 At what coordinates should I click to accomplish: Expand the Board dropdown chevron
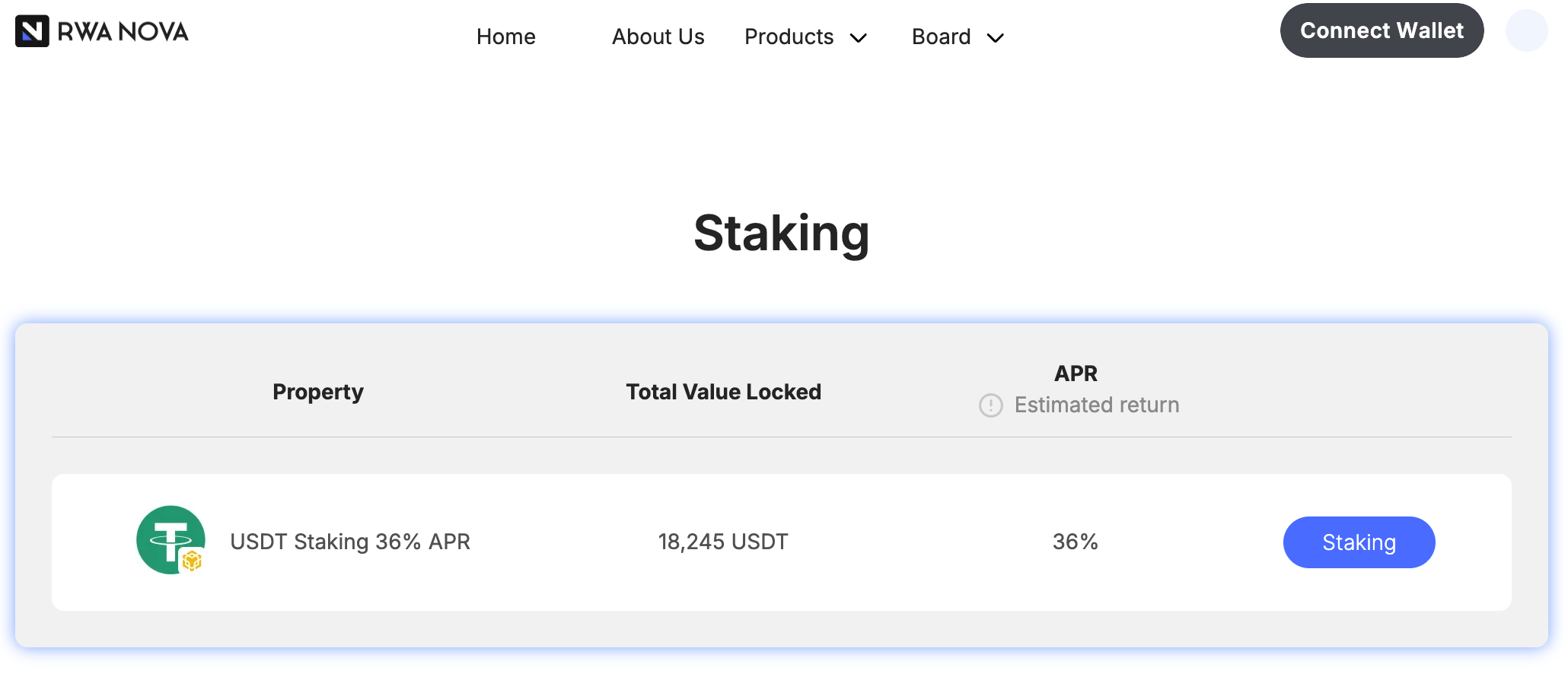[x=995, y=38]
